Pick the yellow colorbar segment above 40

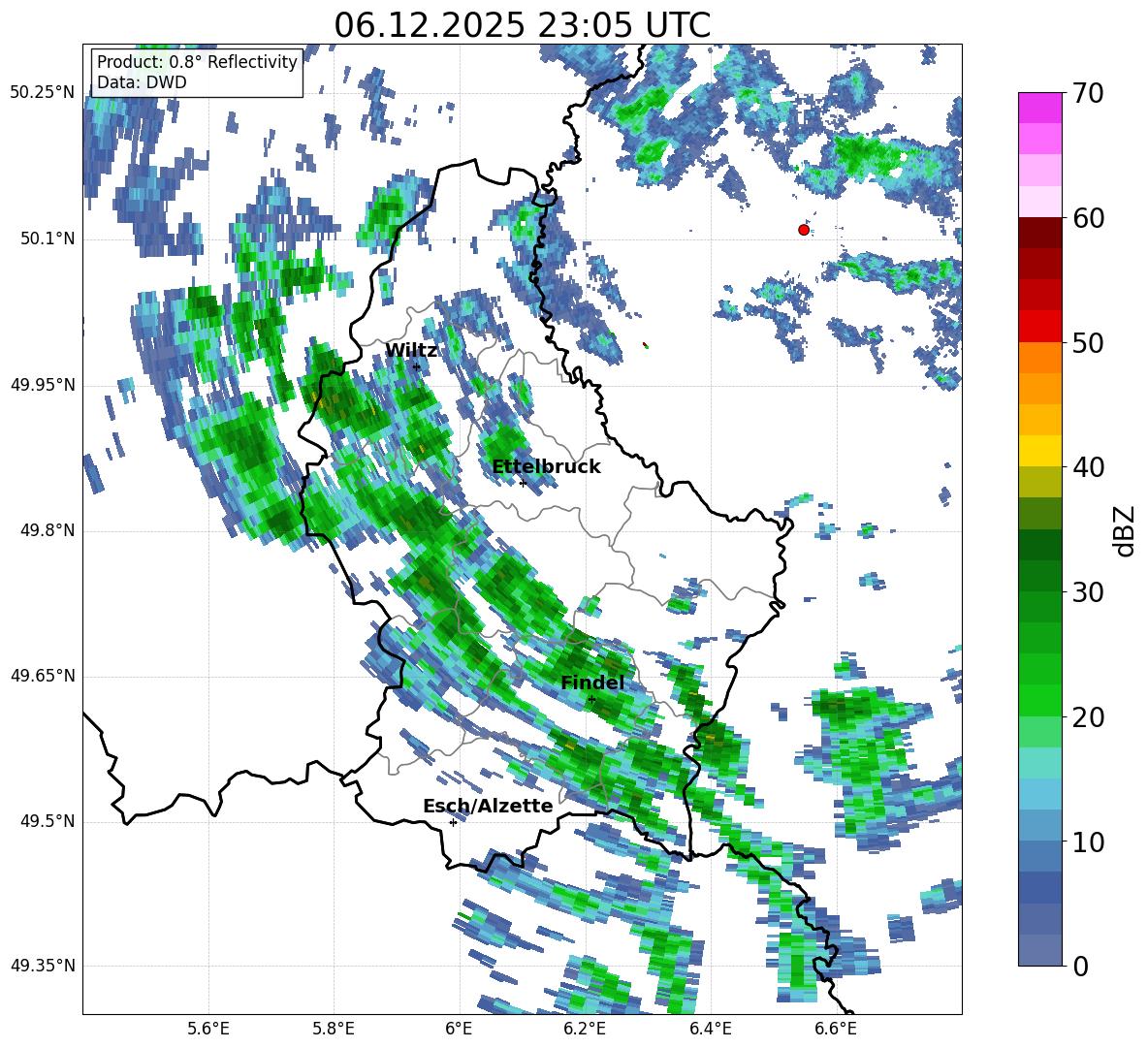click(x=1039, y=451)
